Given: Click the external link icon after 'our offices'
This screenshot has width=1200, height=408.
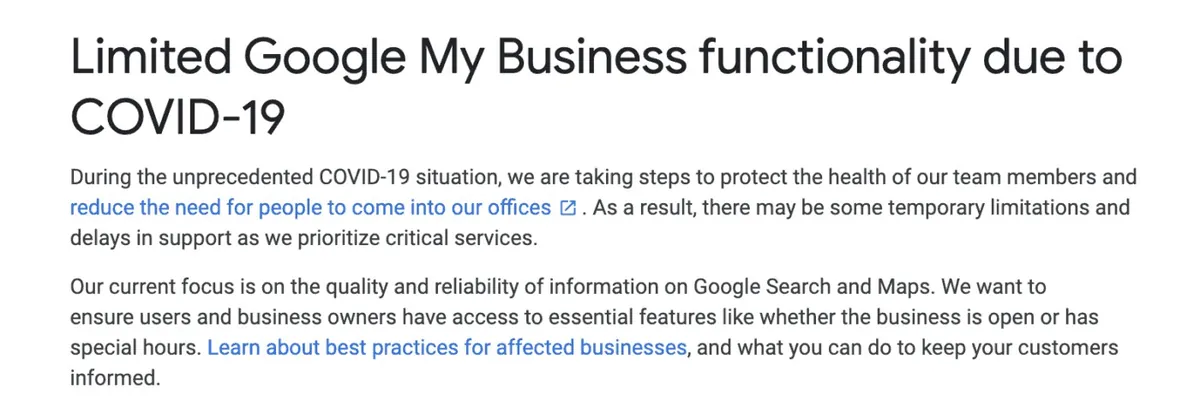Looking at the screenshot, I should [x=568, y=208].
